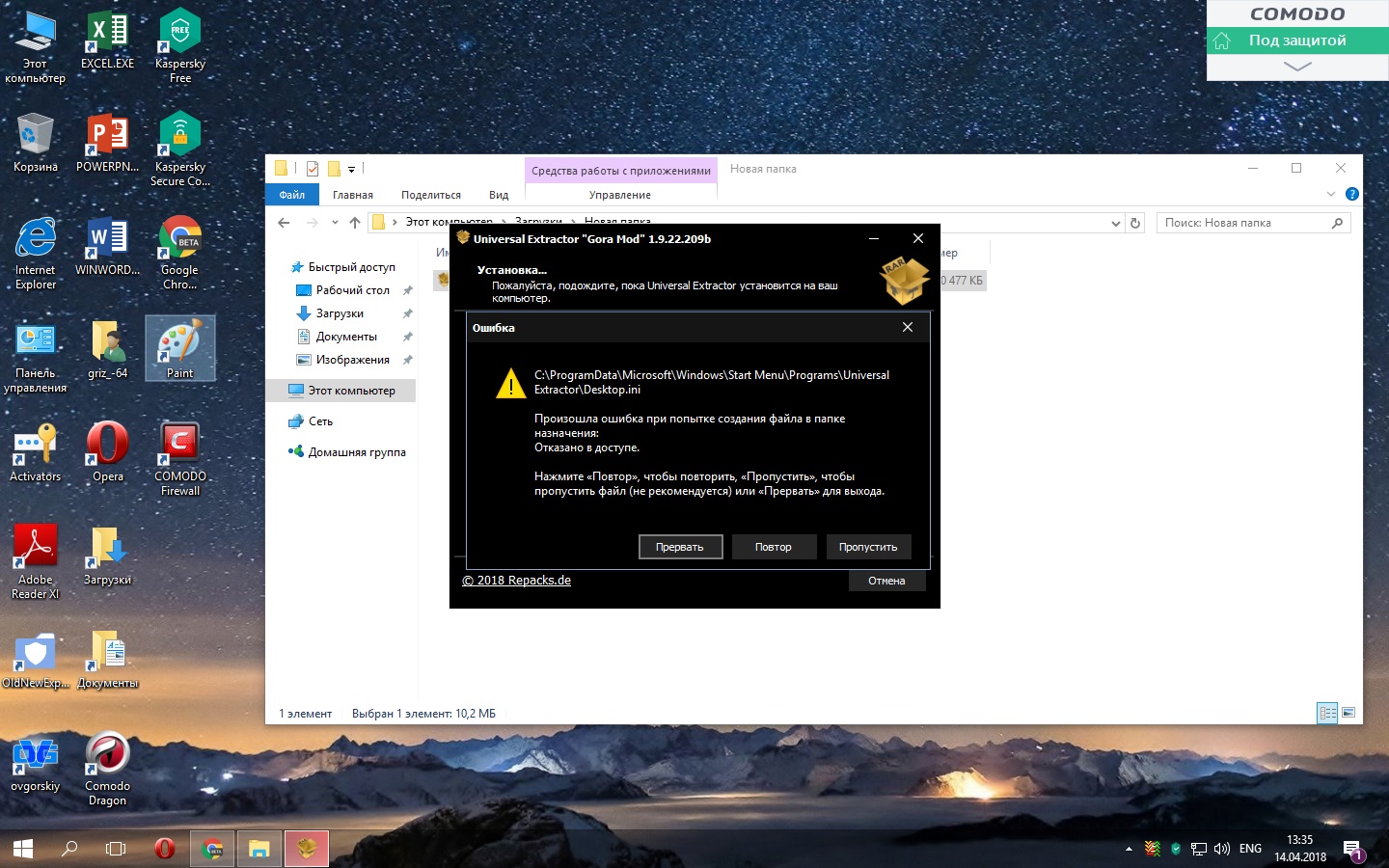Open COMODO Firewall desktop shortcut
The image size is (1389, 868).
coord(179,458)
